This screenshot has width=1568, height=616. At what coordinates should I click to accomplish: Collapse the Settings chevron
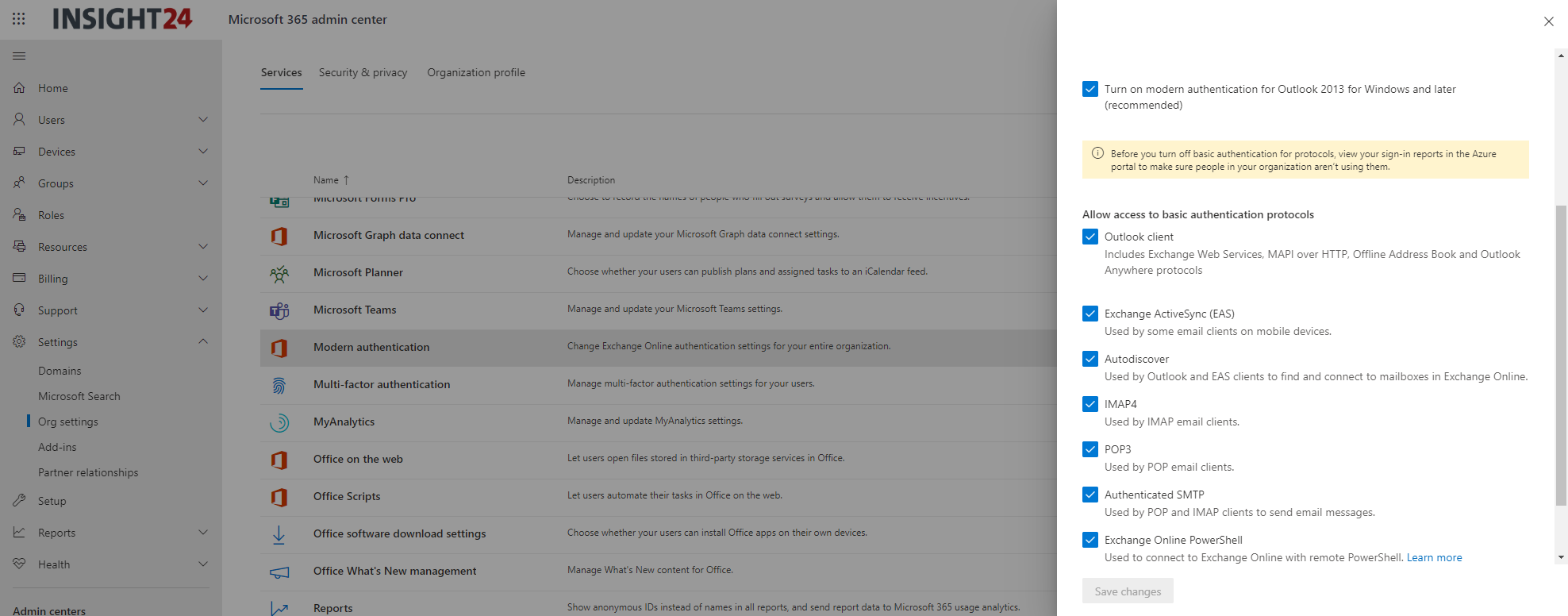pos(203,341)
